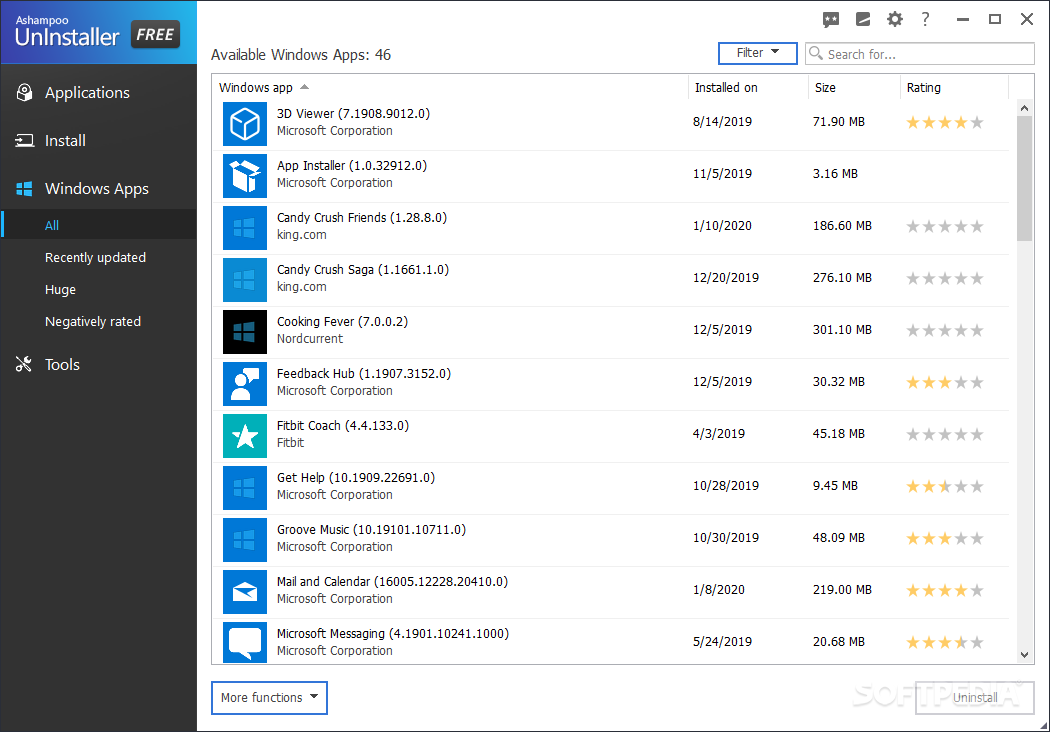Show Recently updated apps
This screenshot has width=1050, height=732.
pos(95,258)
